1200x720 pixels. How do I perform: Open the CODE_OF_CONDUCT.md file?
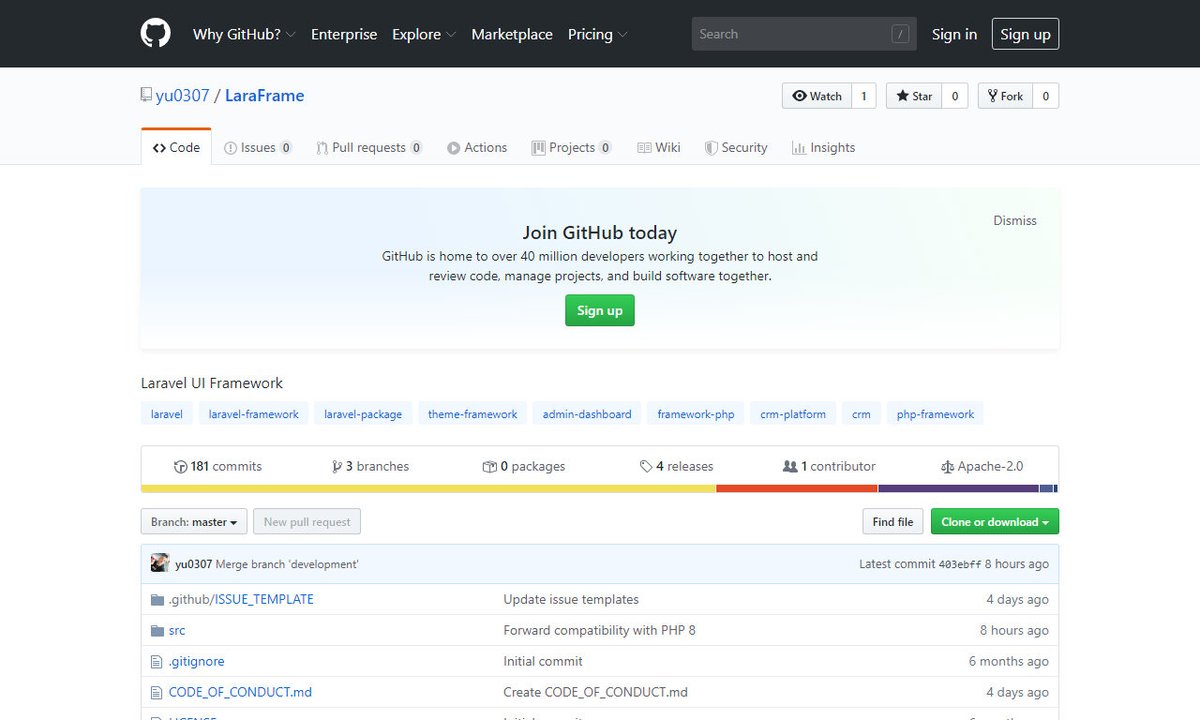click(240, 692)
